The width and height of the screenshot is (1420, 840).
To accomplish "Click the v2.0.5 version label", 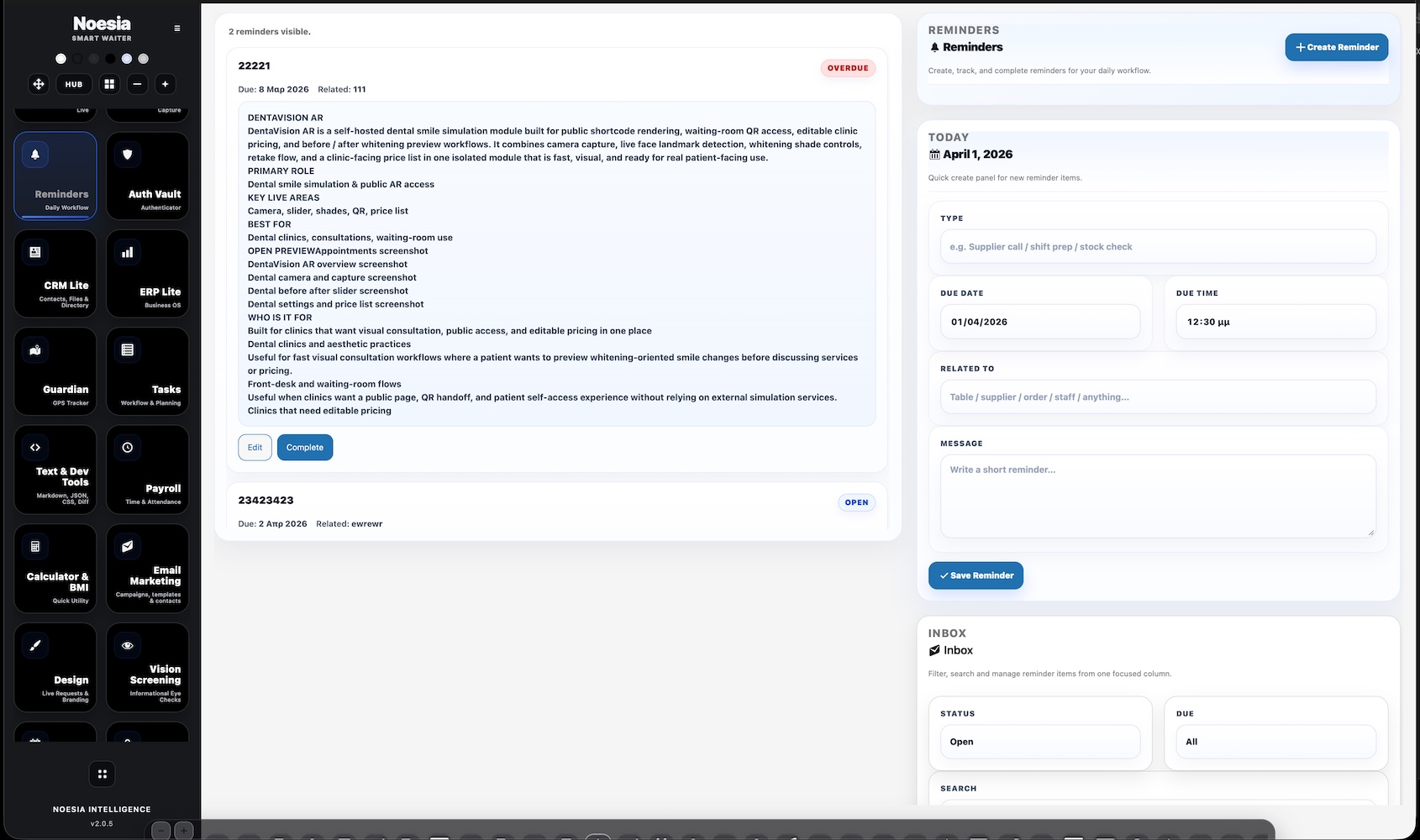I will [x=102, y=824].
